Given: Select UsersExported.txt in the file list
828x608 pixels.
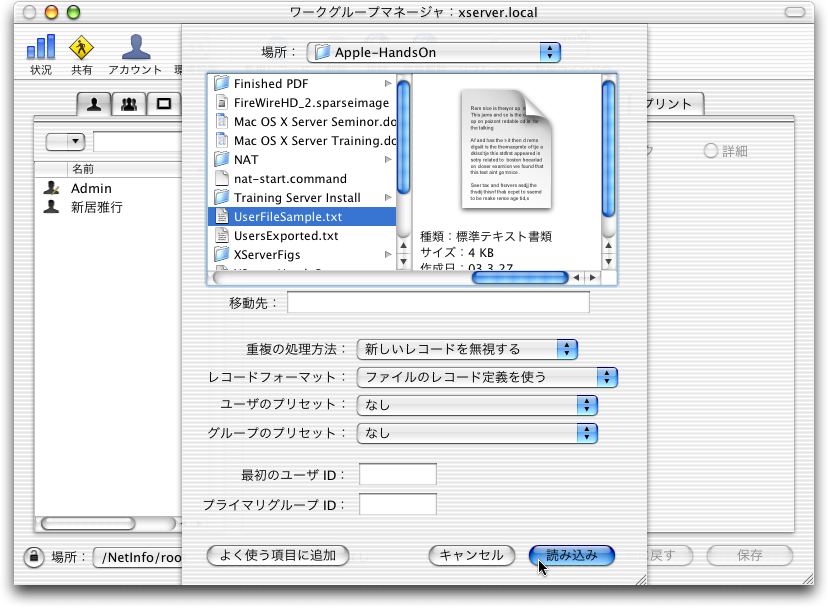Looking at the screenshot, I should pyautogui.click(x=285, y=236).
